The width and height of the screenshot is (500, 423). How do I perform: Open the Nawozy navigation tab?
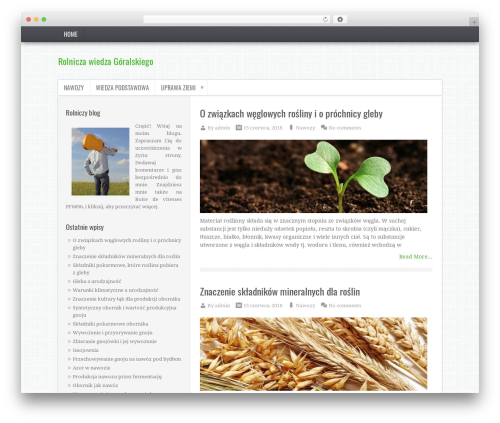point(74,88)
